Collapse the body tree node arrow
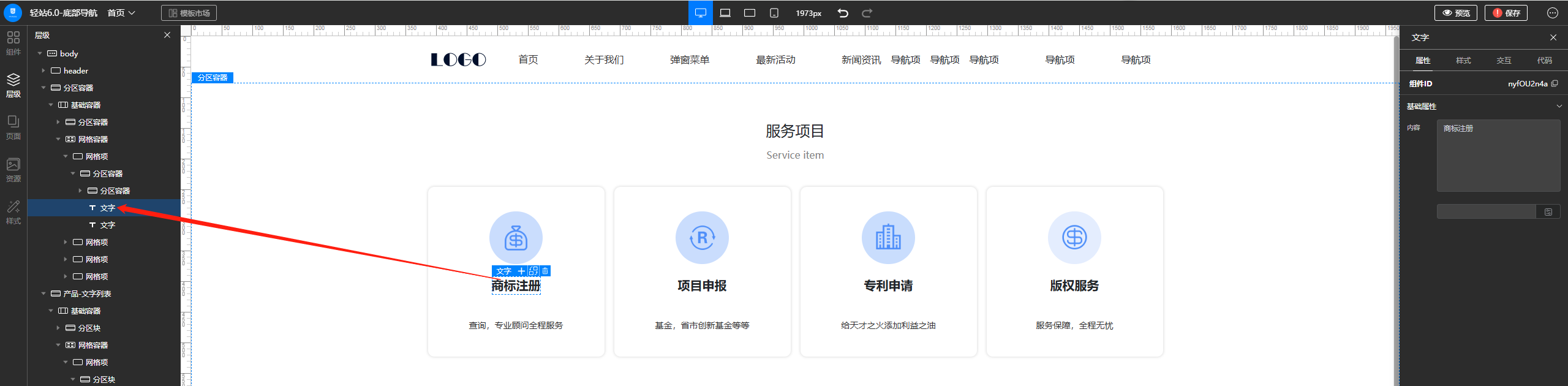The height and width of the screenshot is (386, 1568). [x=40, y=54]
